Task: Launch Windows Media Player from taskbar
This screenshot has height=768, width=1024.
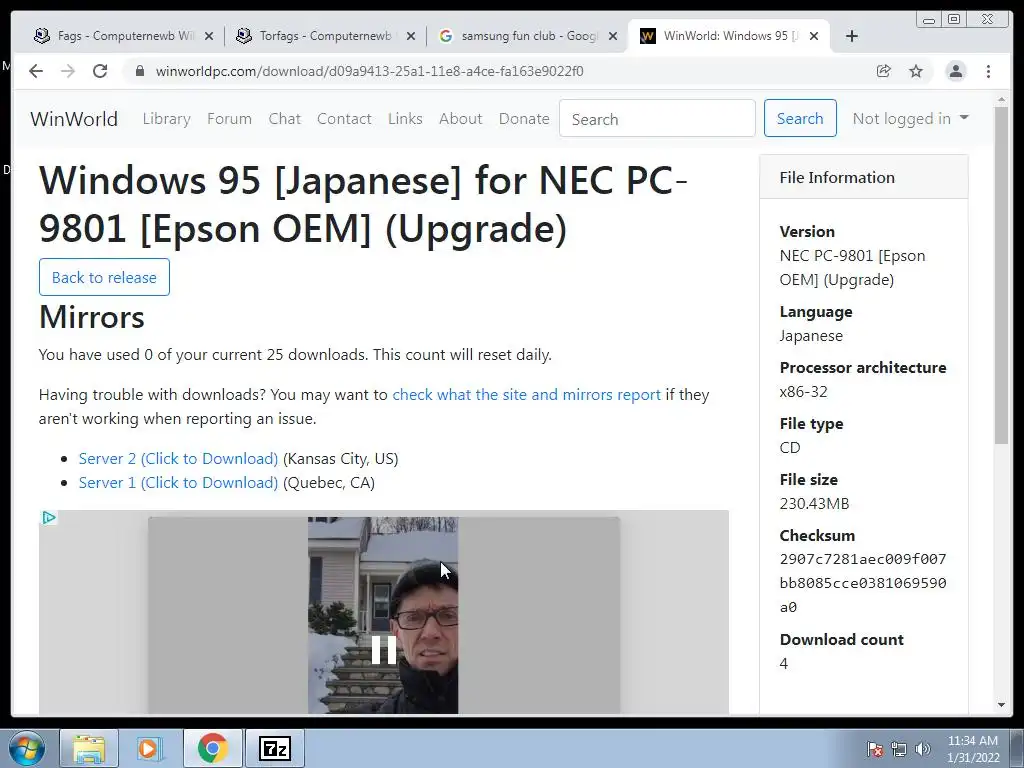Action: click(150, 748)
